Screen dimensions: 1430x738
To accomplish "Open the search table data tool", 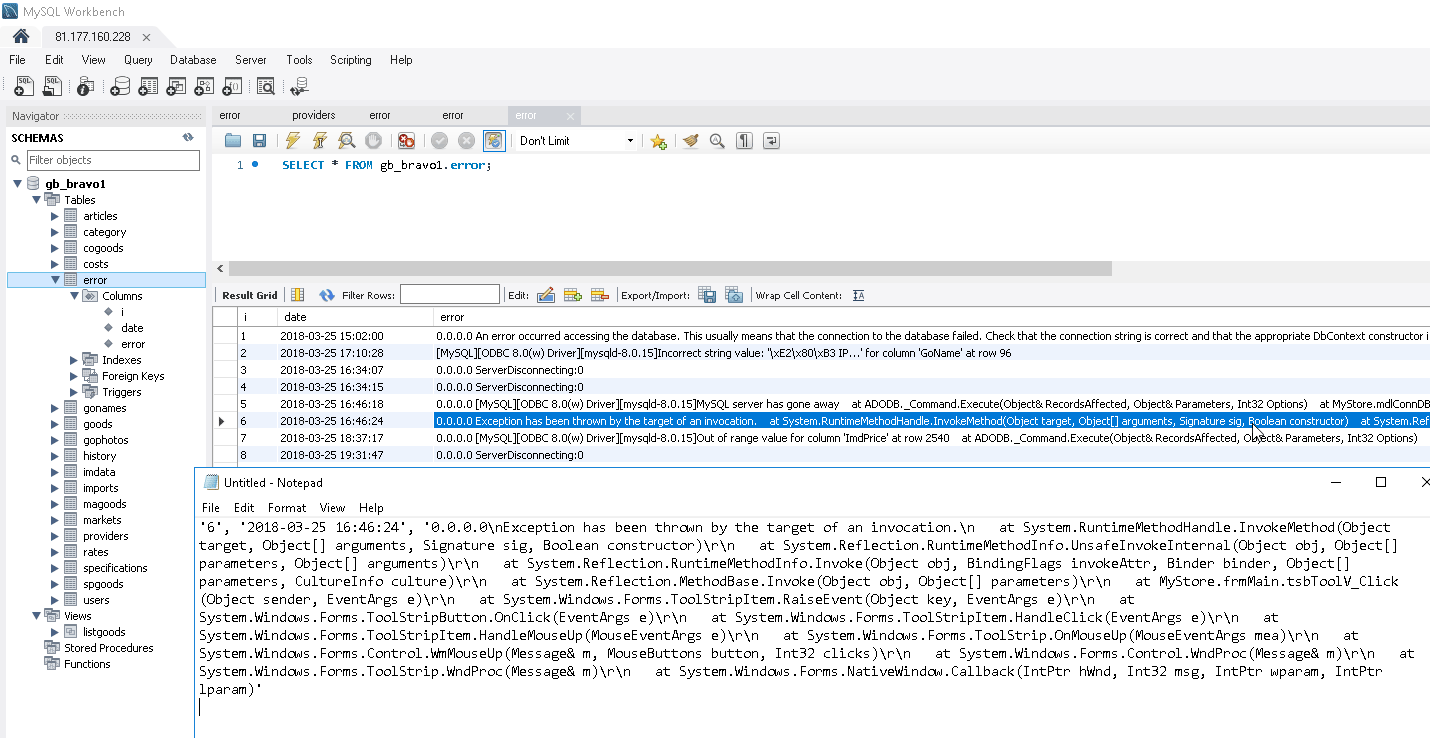I will [266, 87].
